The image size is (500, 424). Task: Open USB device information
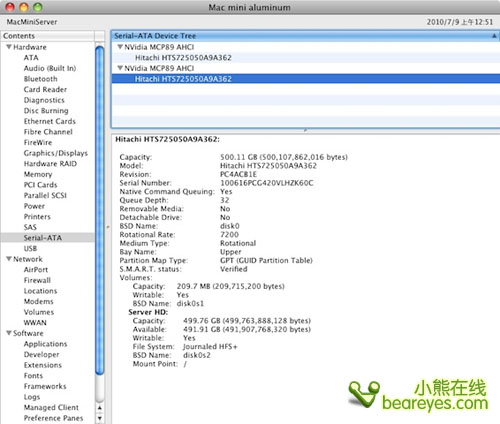coord(30,249)
